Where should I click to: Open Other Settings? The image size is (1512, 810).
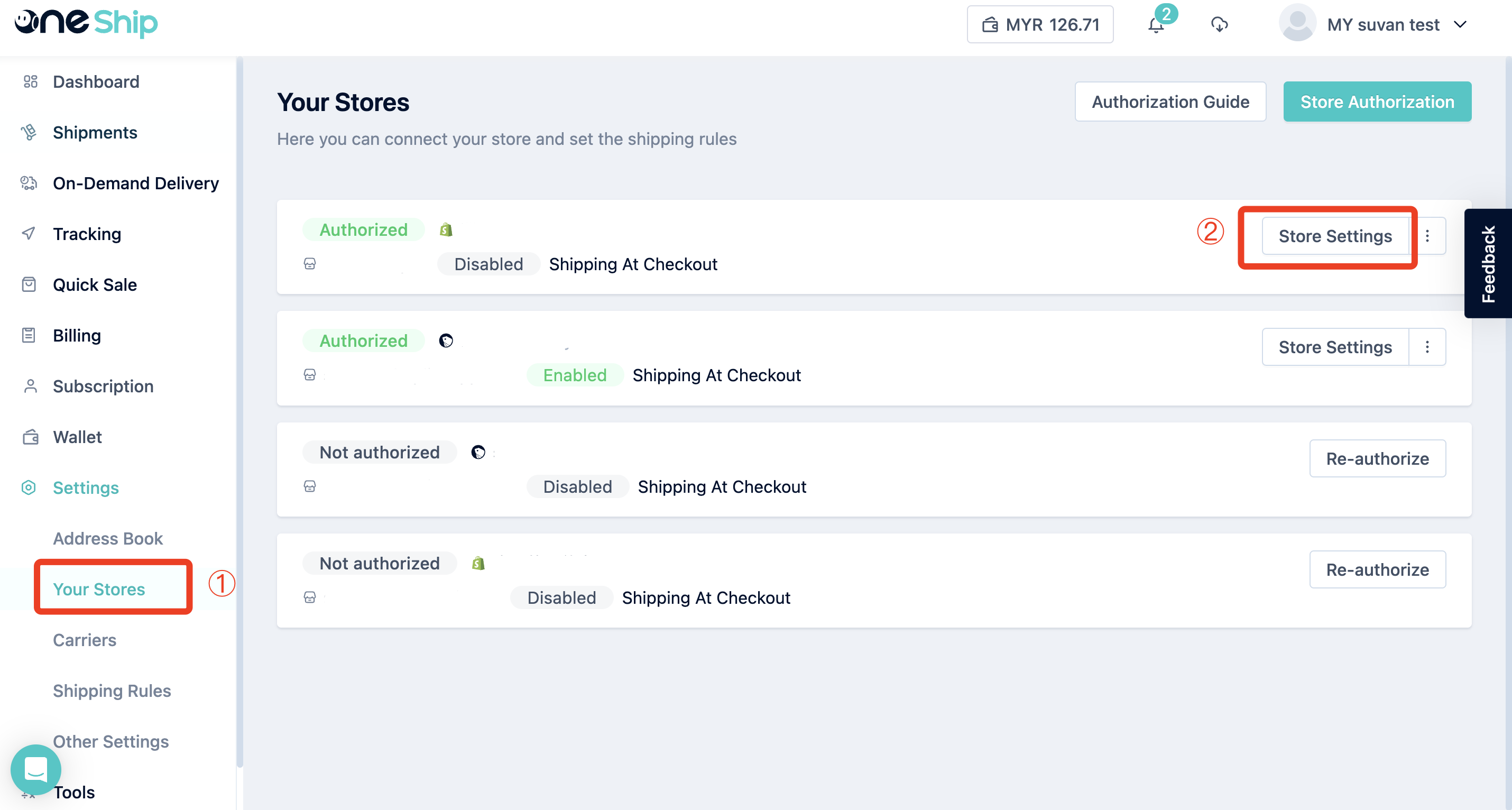click(111, 741)
